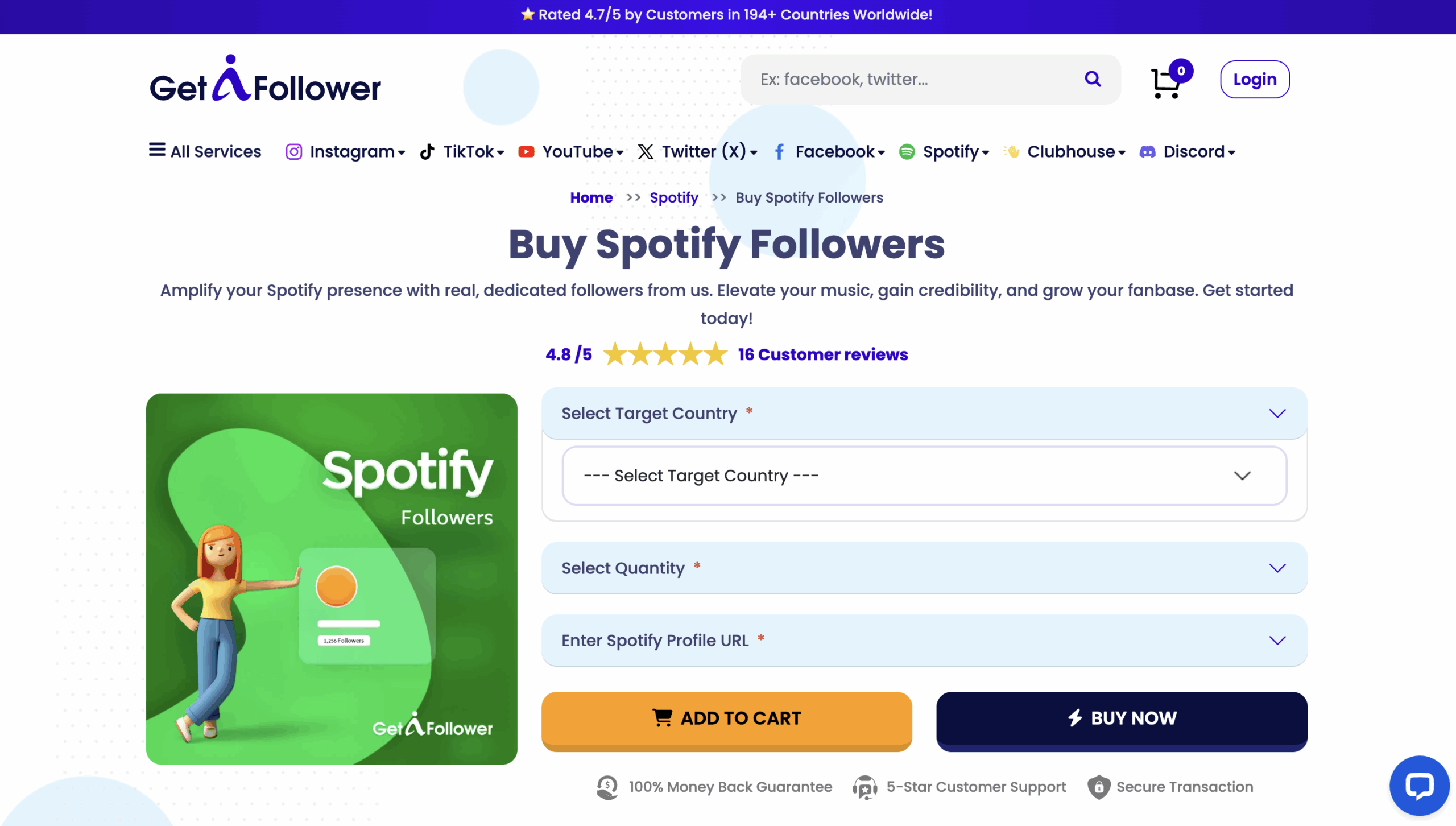This screenshot has width=1456, height=826.
Task: Click the hamburger All Services icon
Action: [x=157, y=150]
